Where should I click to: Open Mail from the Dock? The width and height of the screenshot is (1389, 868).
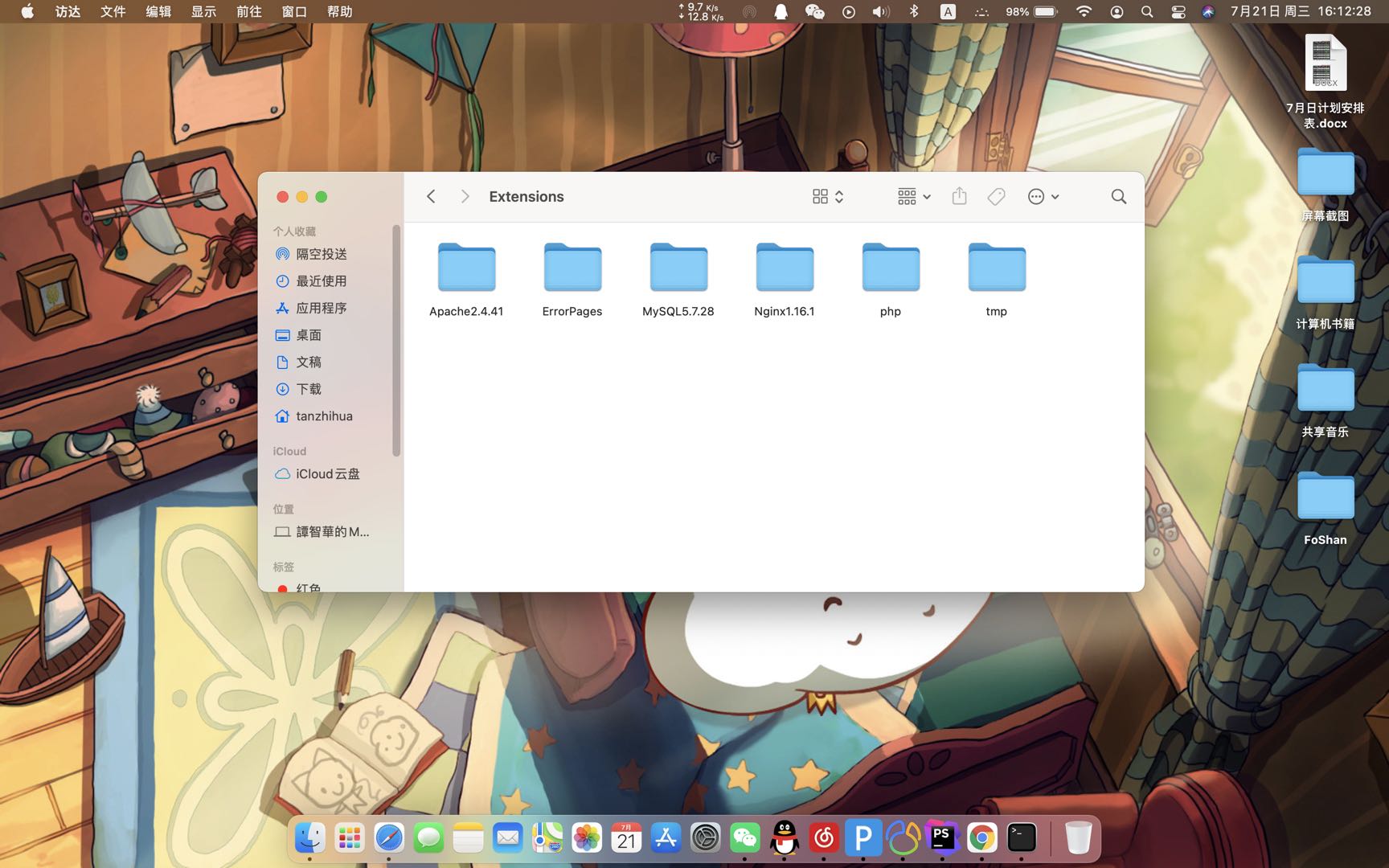coord(507,839)
